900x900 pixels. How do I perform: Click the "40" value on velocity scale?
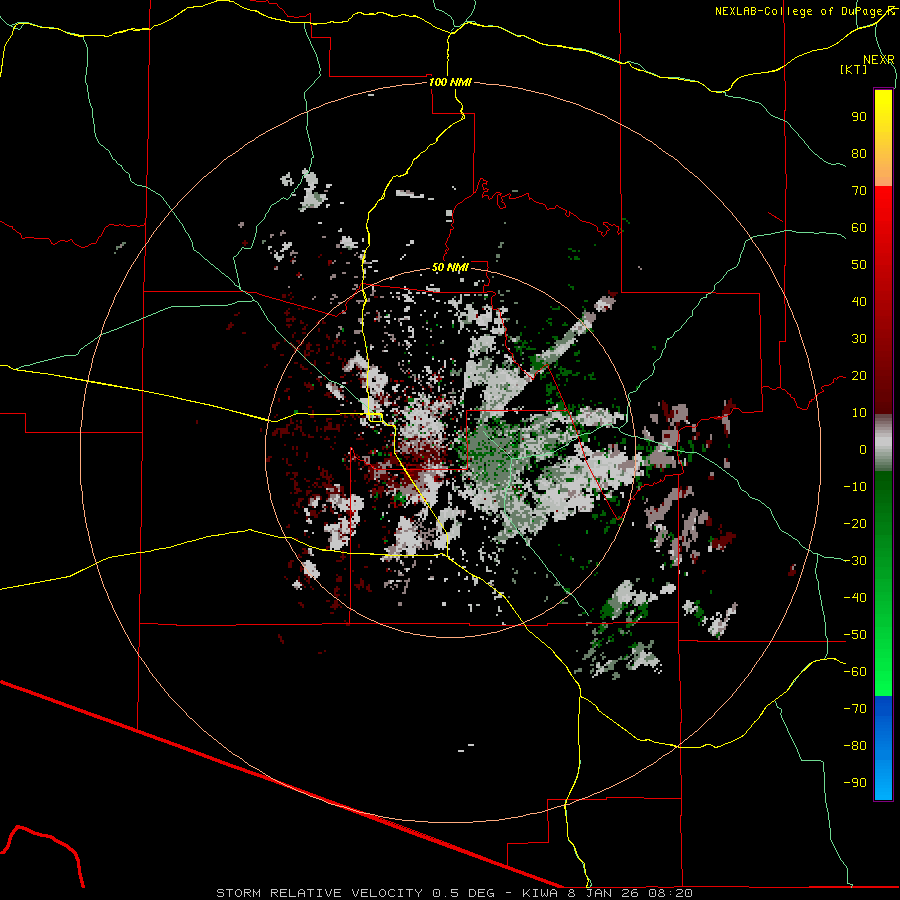(x=859, y=302)
